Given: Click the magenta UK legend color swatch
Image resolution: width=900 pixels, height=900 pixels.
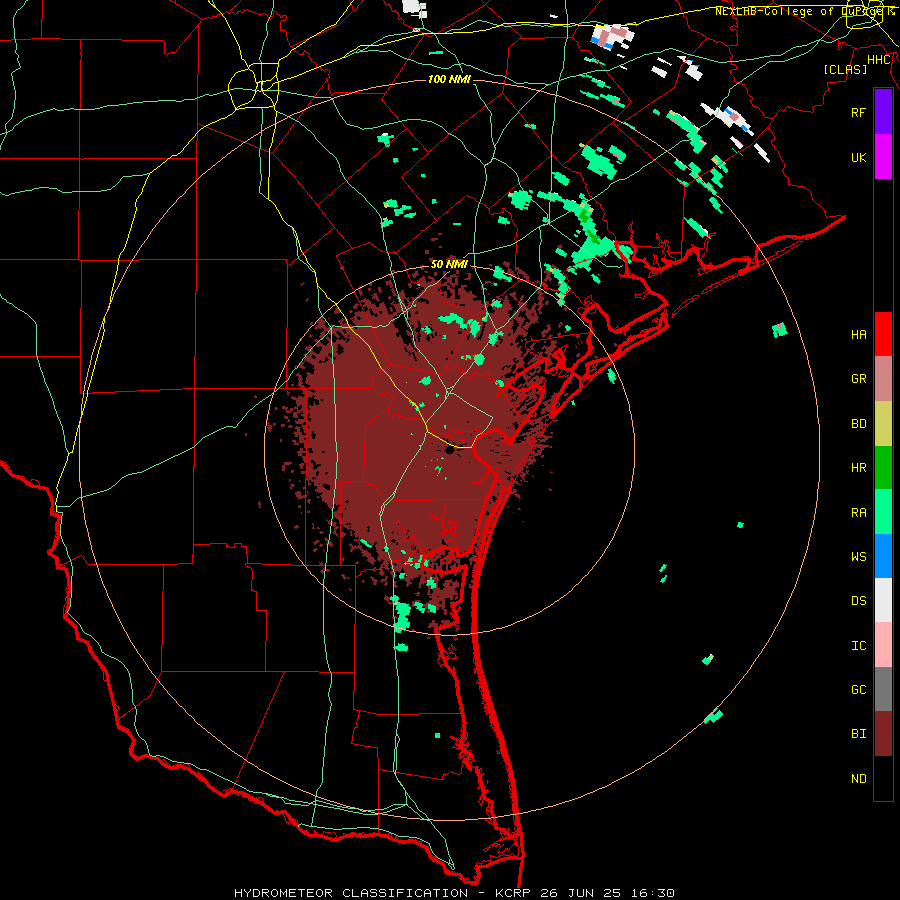Looking at the screenshot, I should pyautogui.click(x=883, y=157).
